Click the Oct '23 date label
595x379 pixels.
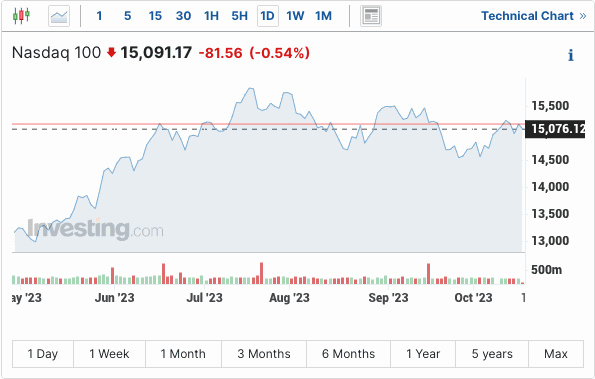point(474,298)
